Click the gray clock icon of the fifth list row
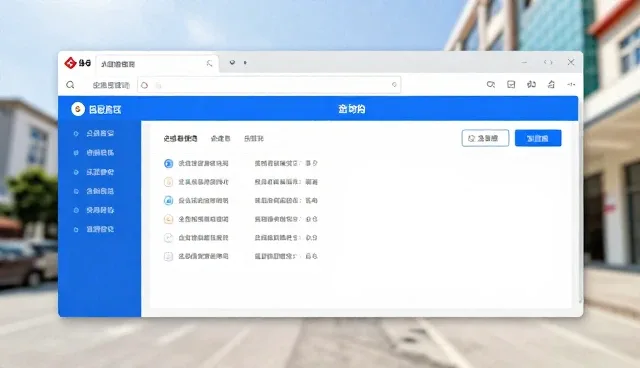This screenshot has width=640, height=368. point(168,238)
